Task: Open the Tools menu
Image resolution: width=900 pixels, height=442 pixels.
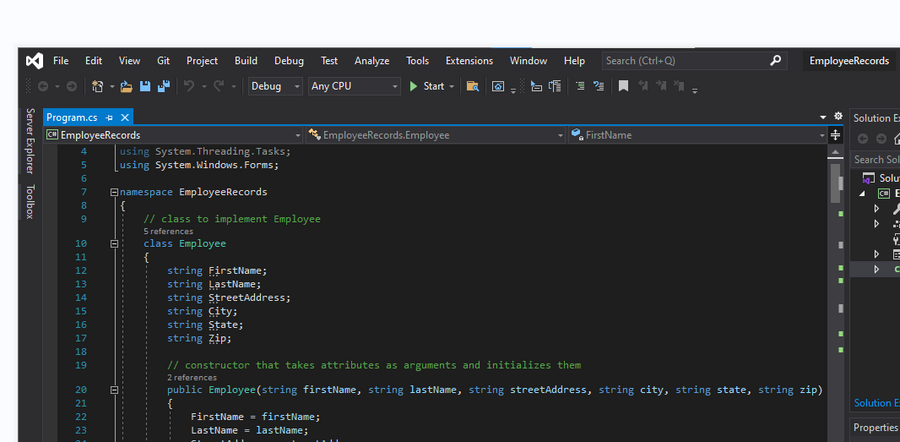Action: pos(417,61)
